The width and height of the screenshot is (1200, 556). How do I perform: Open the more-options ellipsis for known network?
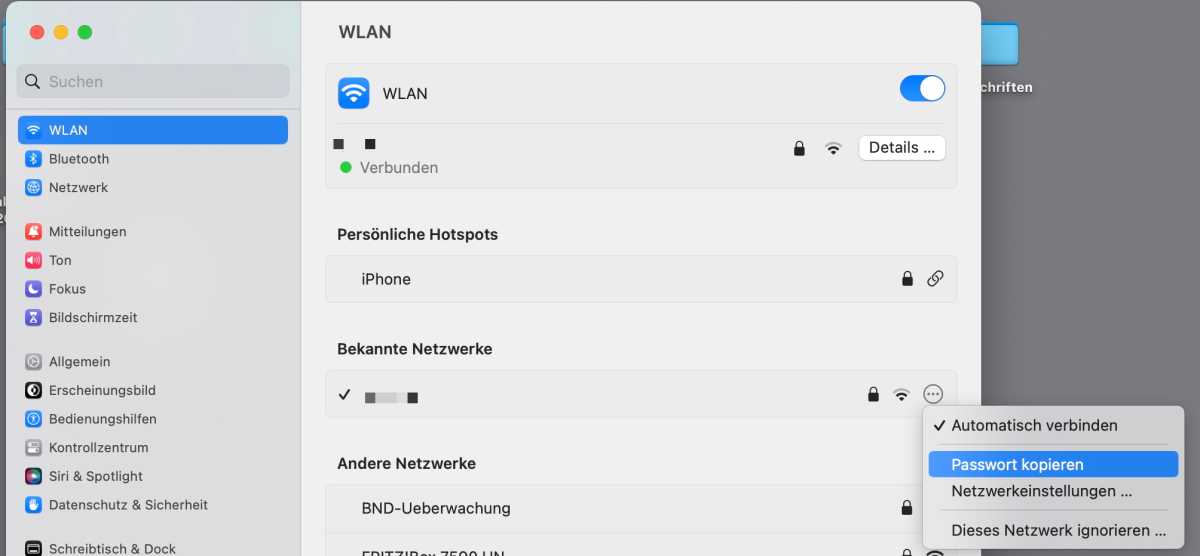point(933,394)
